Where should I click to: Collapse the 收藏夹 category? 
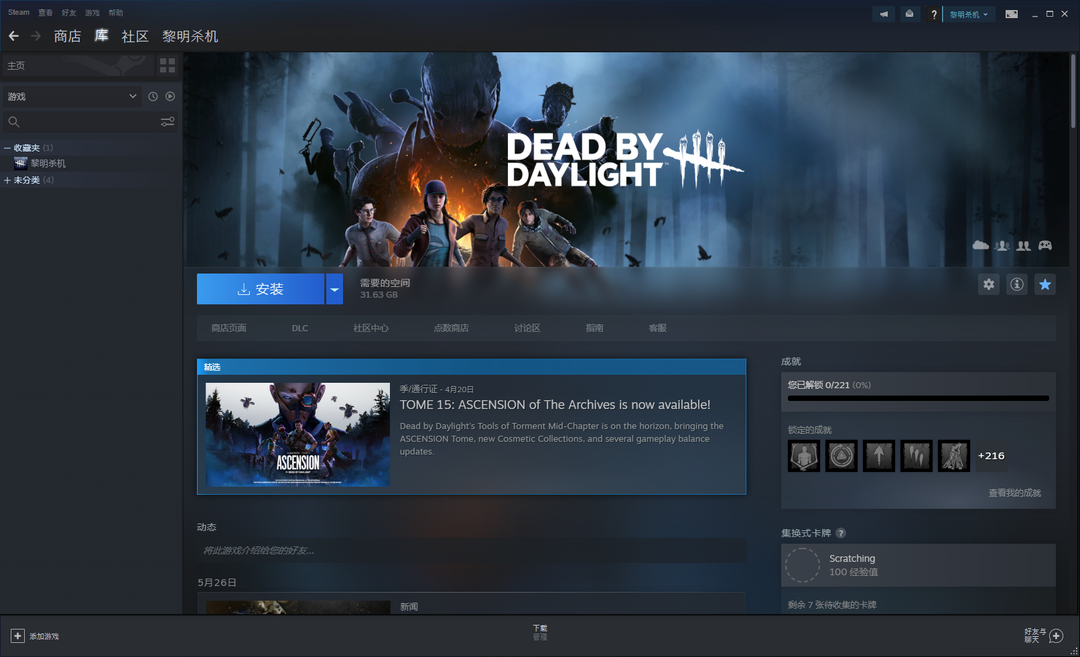coord(8,148)
